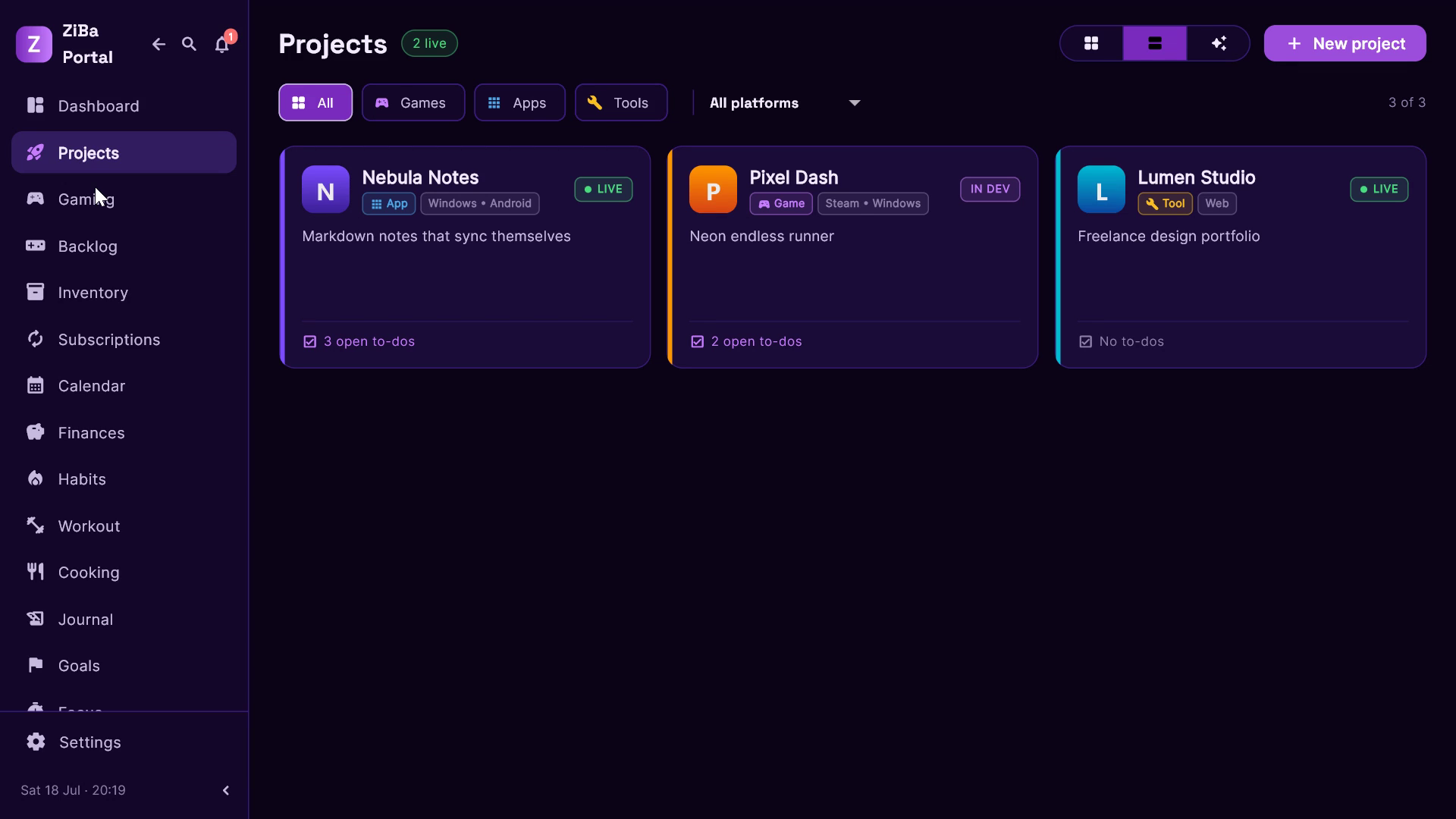Viewport: 1456px width, 819px height.
Task: Go back using the arrow icon
Action: (x=158, y=44)
